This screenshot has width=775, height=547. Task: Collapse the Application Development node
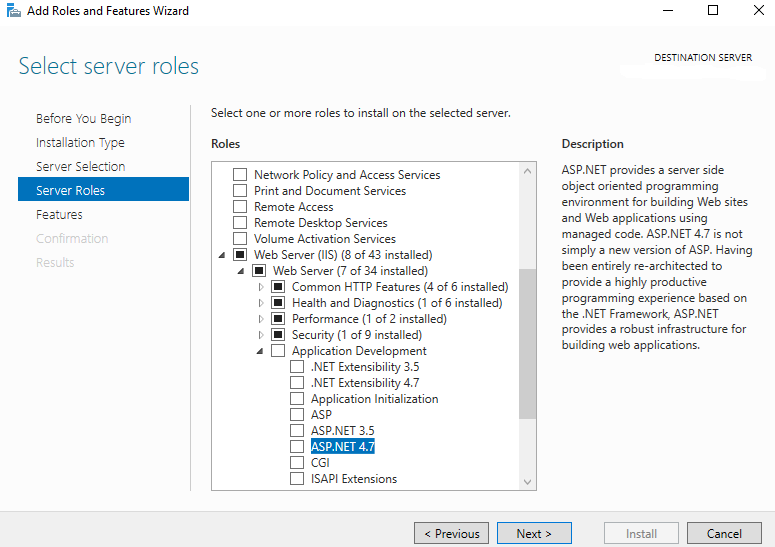260,351
